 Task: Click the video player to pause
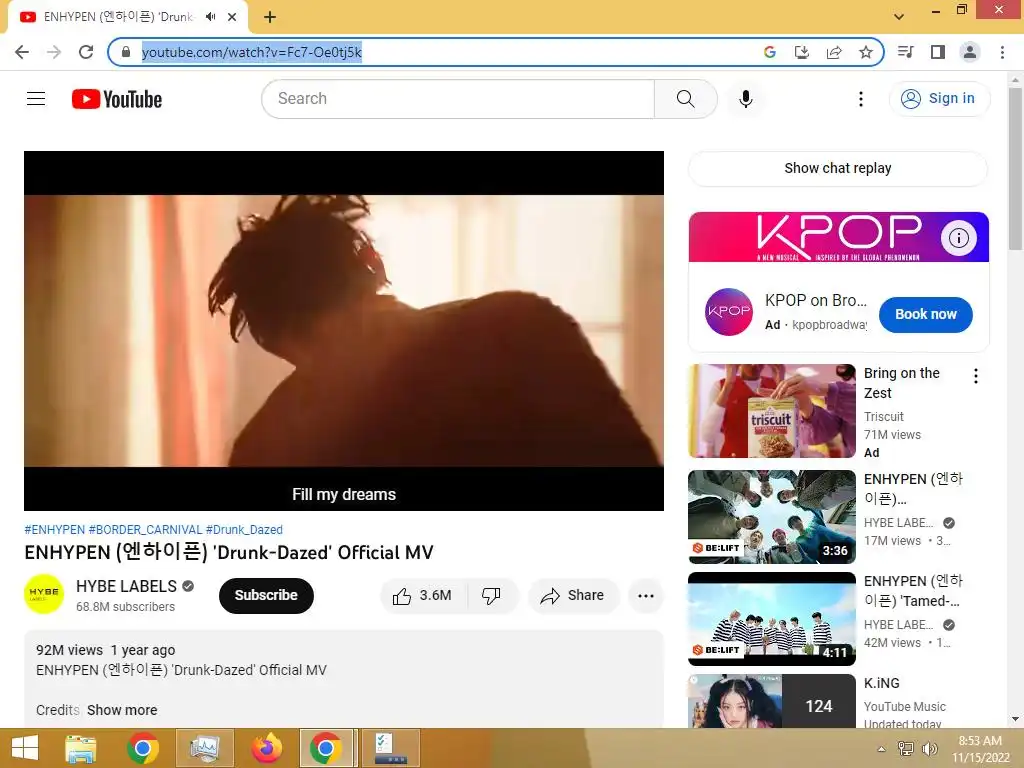pos(344,331)
